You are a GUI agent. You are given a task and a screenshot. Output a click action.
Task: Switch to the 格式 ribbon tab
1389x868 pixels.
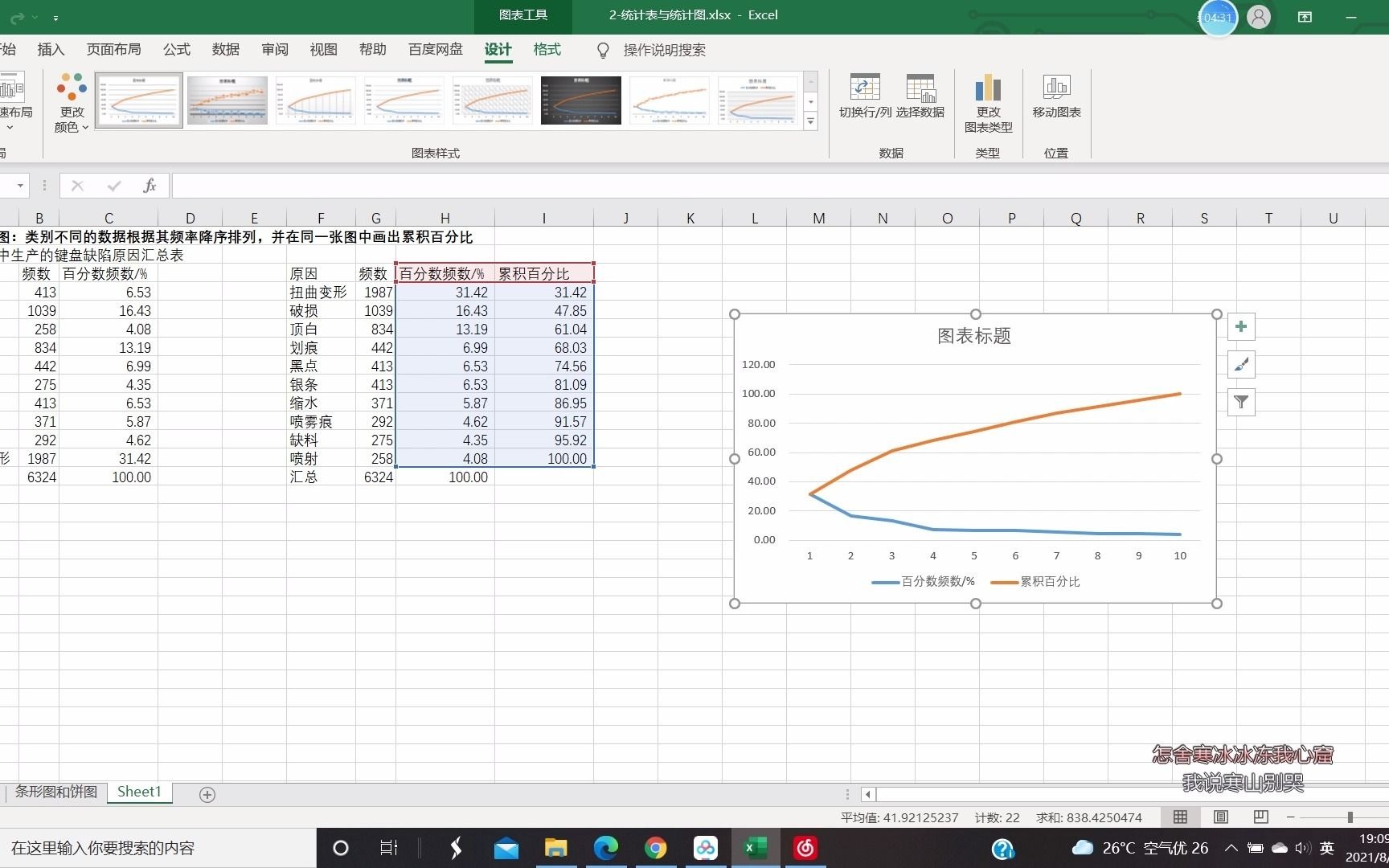546,50
